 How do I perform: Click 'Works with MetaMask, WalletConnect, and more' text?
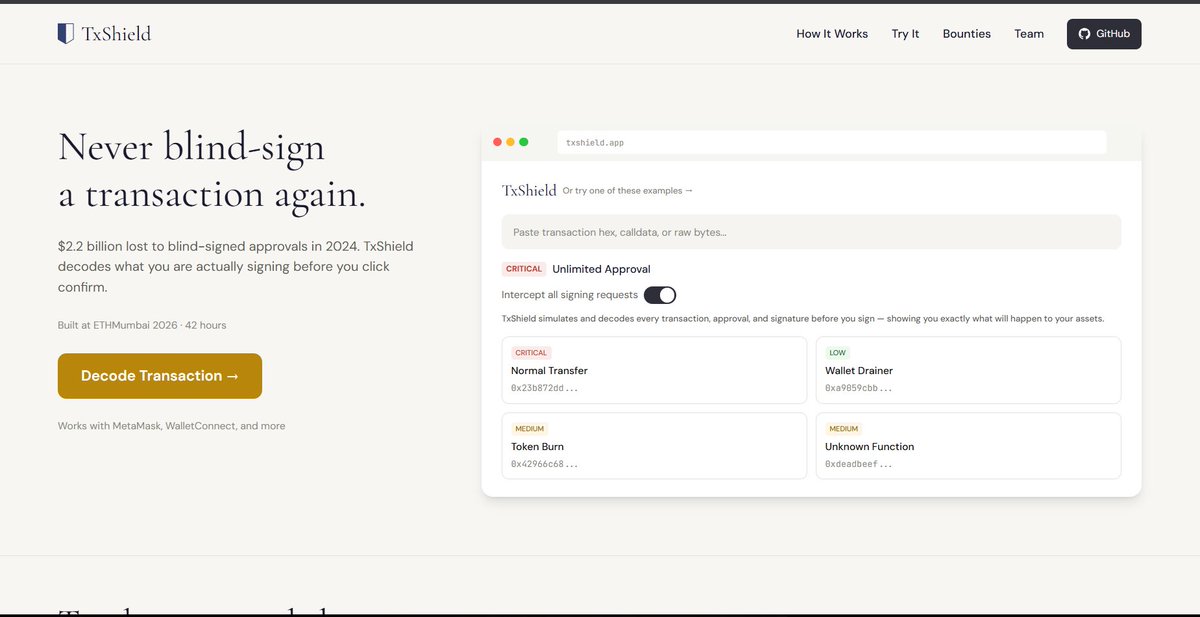coord(171,426)
